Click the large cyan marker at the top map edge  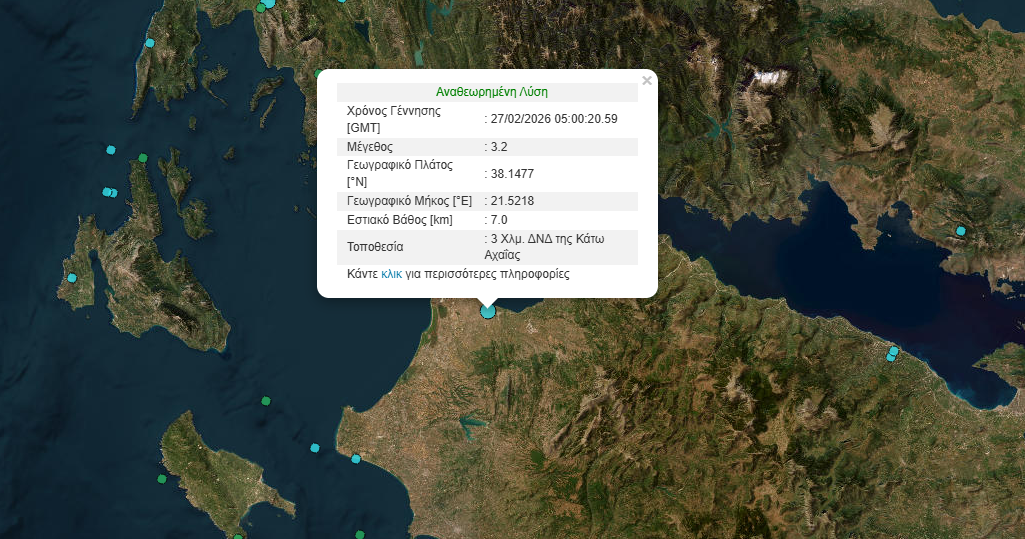267,3
